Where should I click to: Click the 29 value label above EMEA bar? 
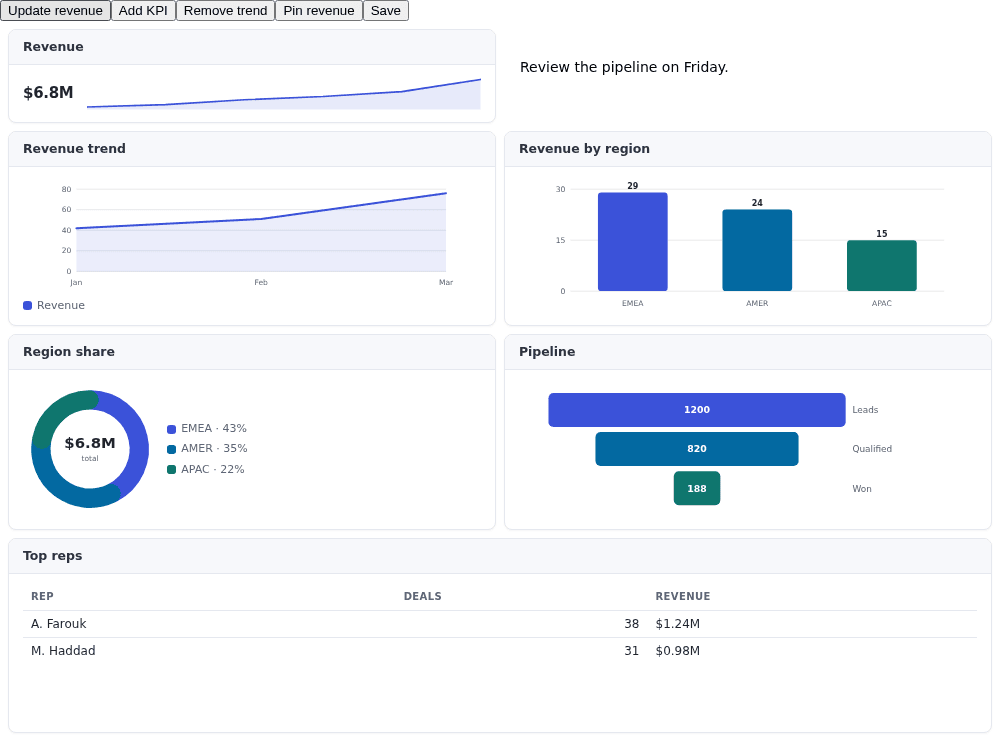(x=633, y=186)
